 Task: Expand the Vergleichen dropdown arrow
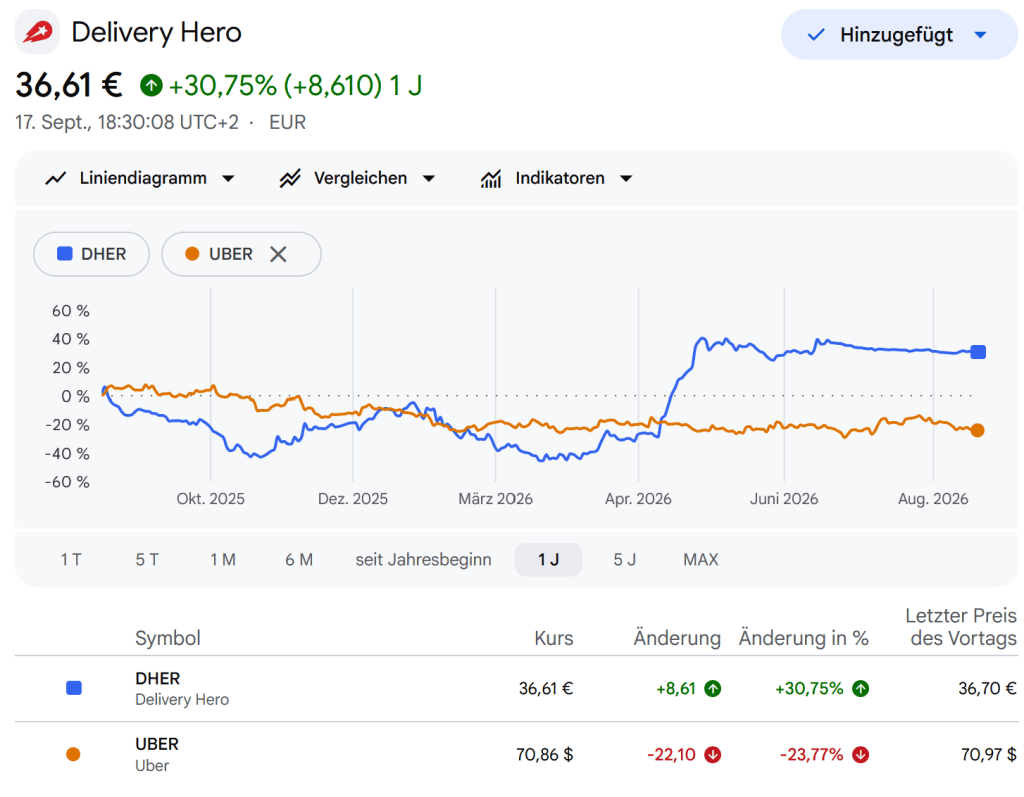tap(429, 178)
